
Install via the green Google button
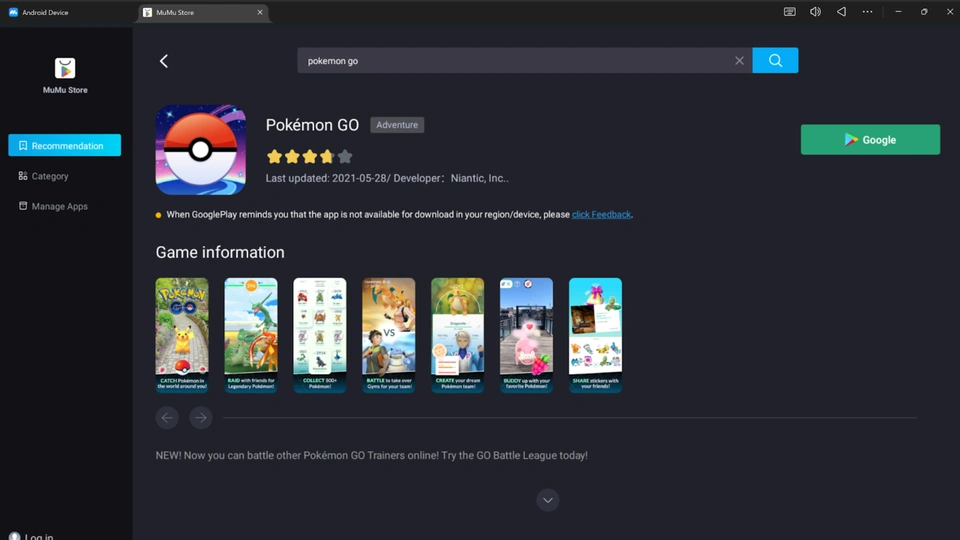click(870, 140)
